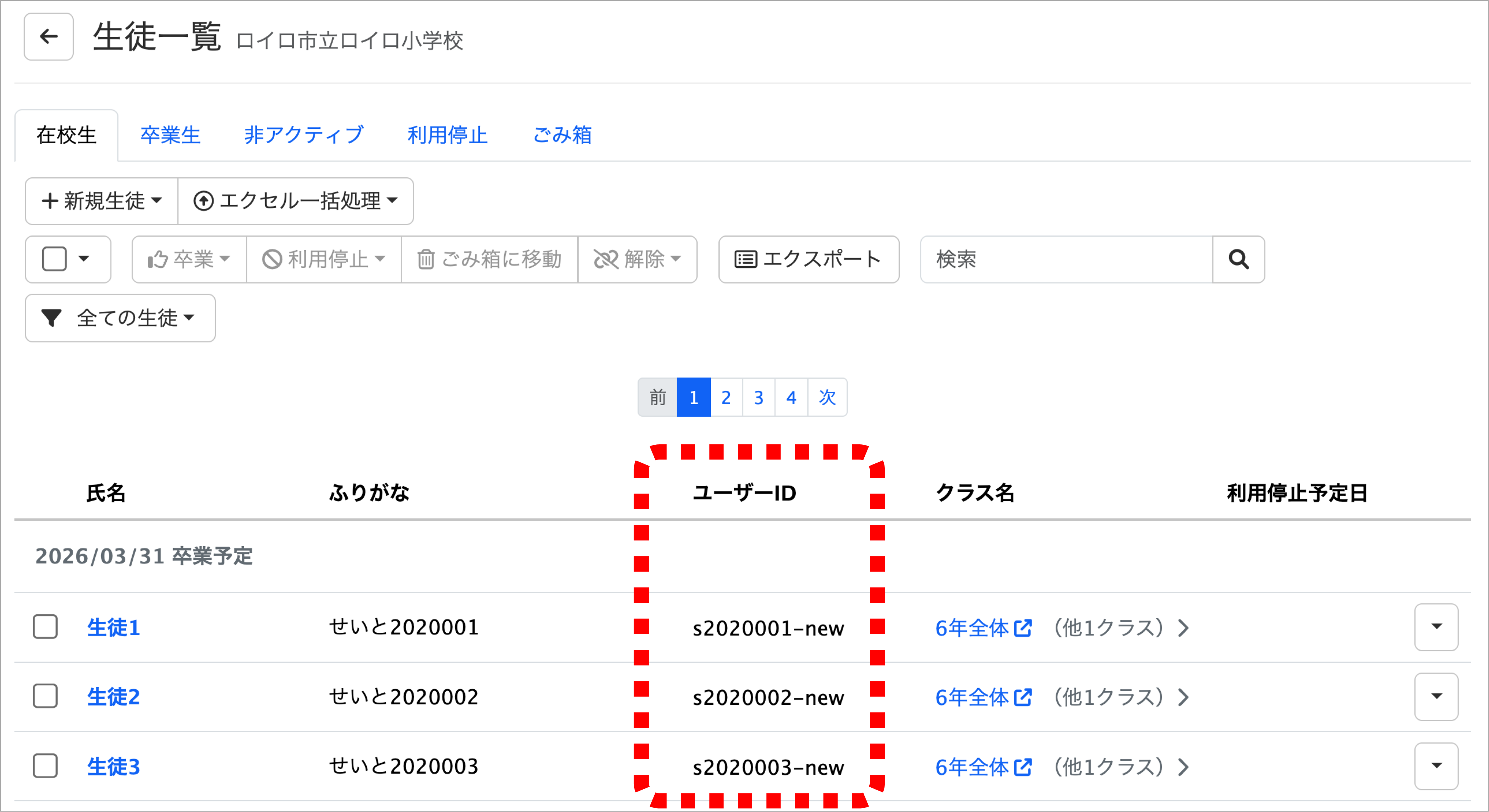Viewport: 1489px width, 812px height.
Task: Open the 新規生徒 dropdown
Action: coord(102,201)
